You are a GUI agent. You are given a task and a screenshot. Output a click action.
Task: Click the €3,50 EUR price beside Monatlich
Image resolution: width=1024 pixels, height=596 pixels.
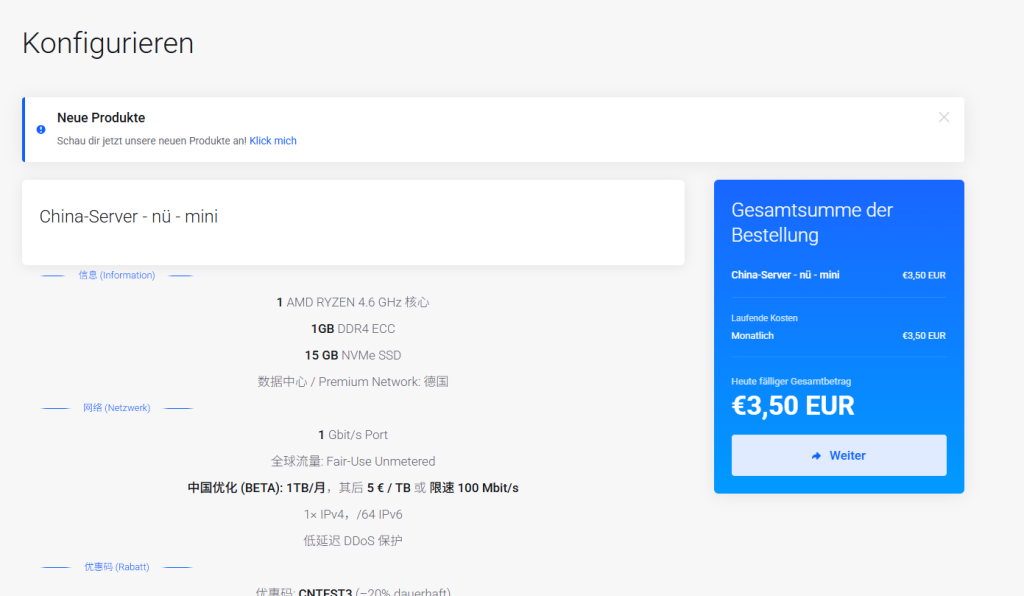924,336
